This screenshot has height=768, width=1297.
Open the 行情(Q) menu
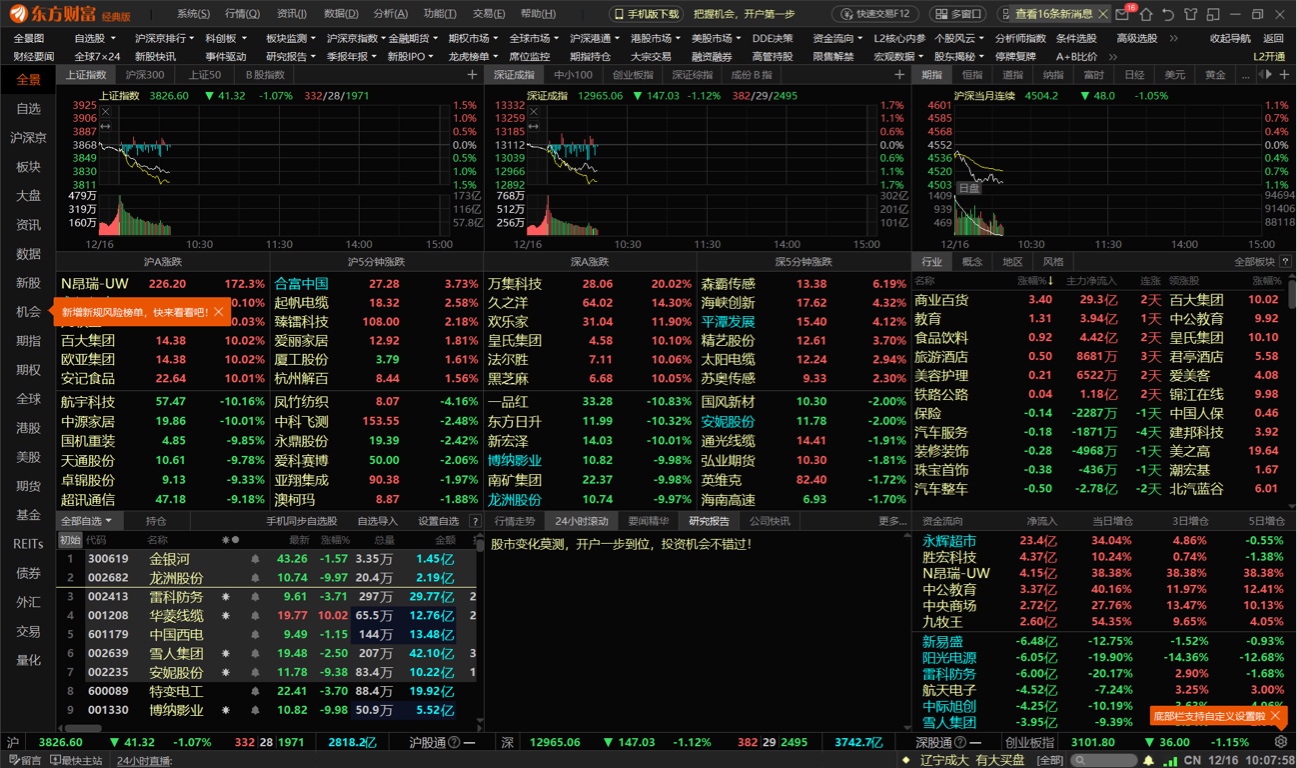pyautogui.click(x=242, y=14)
